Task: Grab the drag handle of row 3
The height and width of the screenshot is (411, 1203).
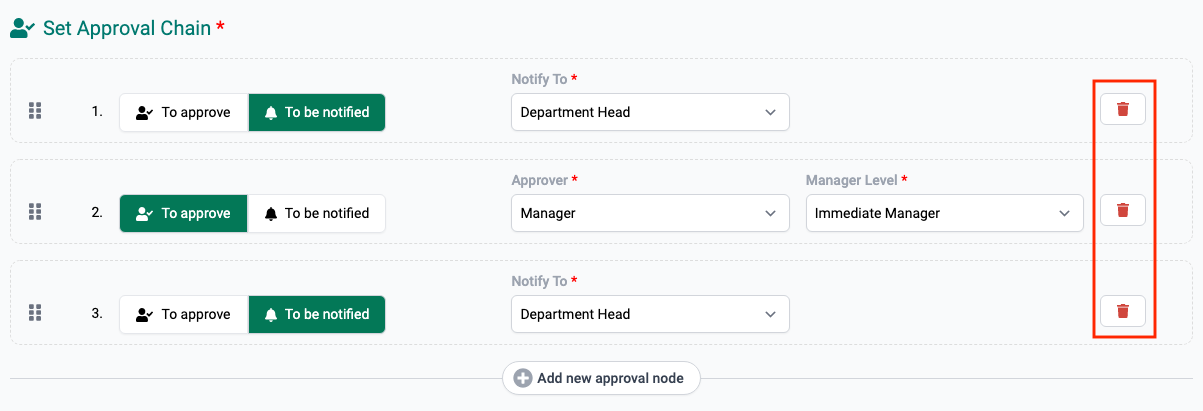Action: point(35,313)
